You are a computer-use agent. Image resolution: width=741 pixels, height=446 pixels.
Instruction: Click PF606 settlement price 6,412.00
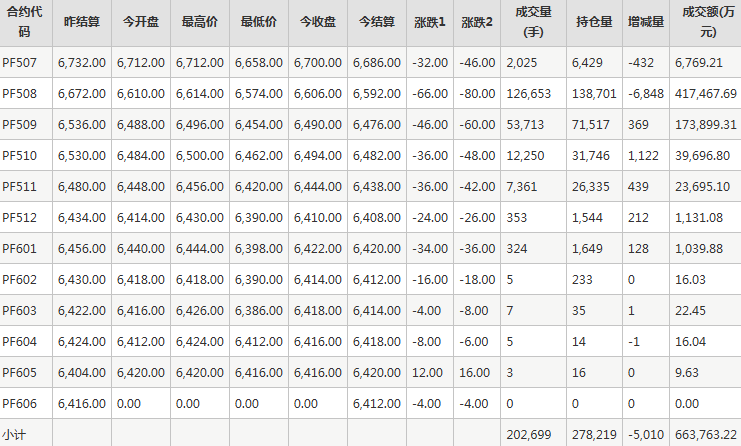point(377,403)
